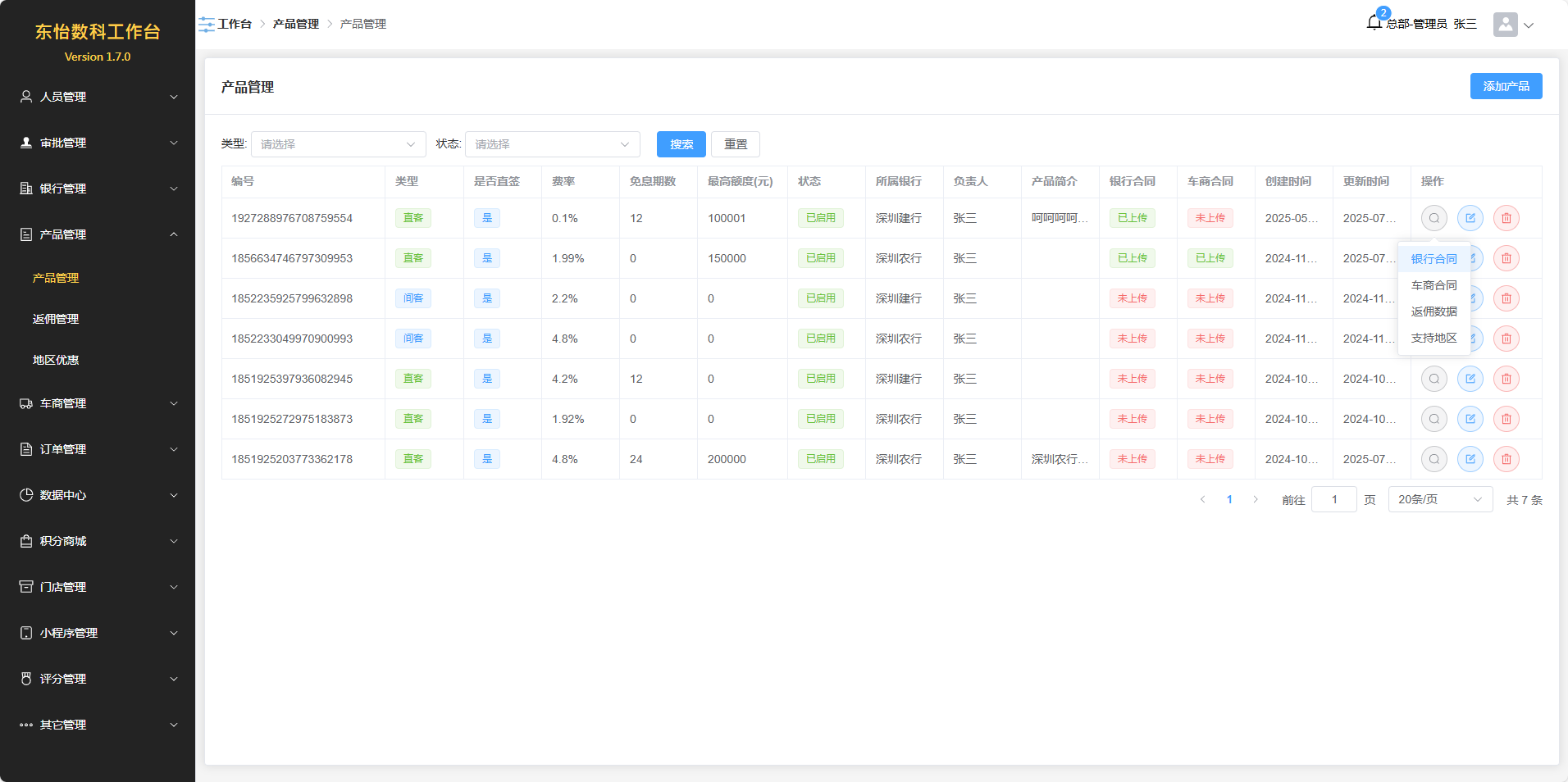Click the 搜索 button
The image size is (1568, 782).
(x=681, y=144)
